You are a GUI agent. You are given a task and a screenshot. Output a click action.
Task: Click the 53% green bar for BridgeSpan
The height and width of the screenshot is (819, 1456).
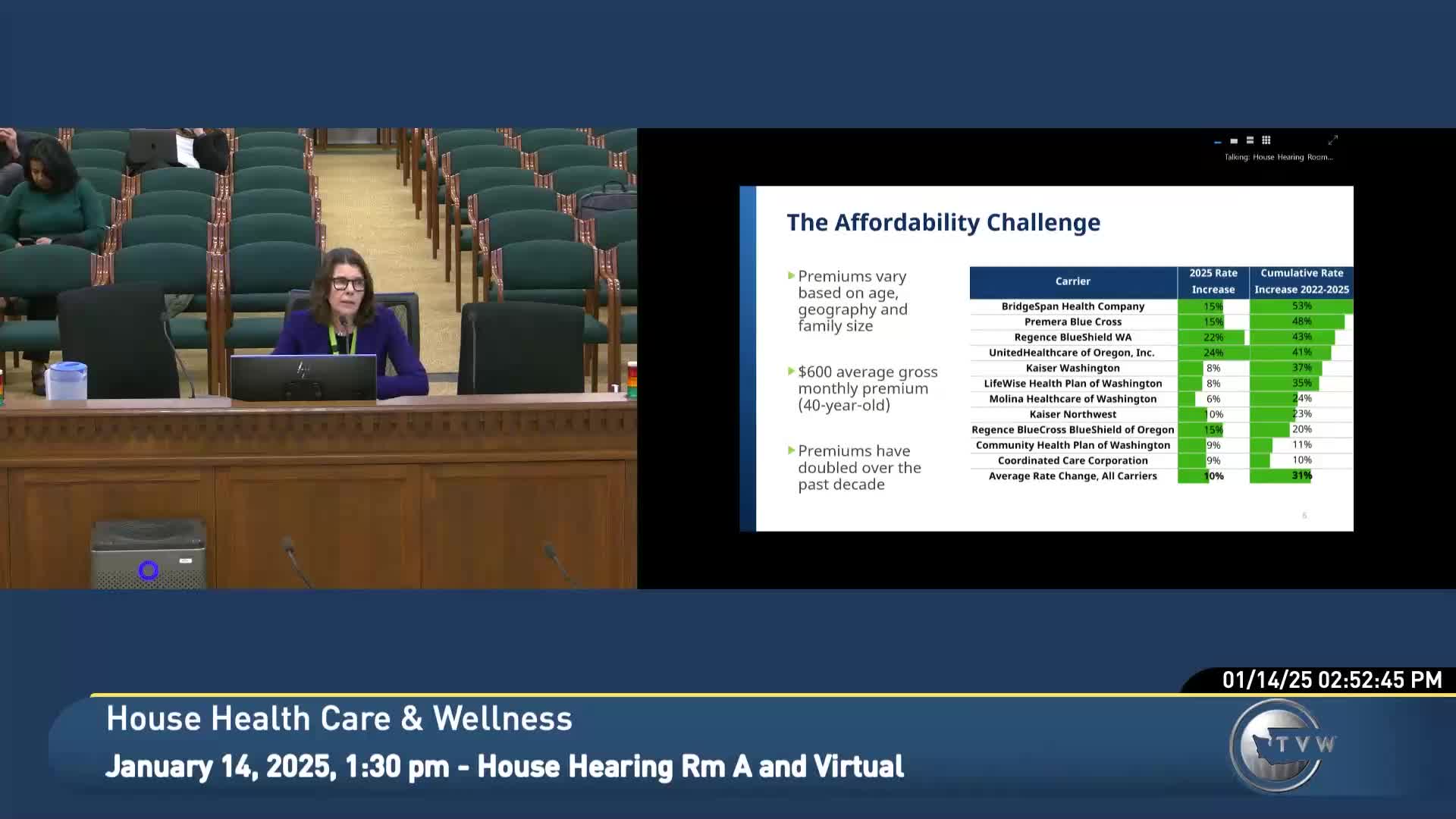(x=1301, y=306)
